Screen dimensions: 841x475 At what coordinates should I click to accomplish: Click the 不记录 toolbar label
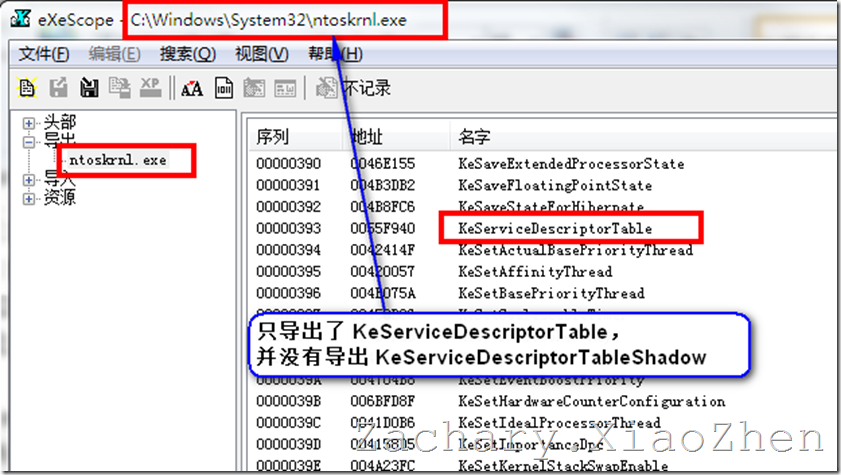click(x=367, y=88)
